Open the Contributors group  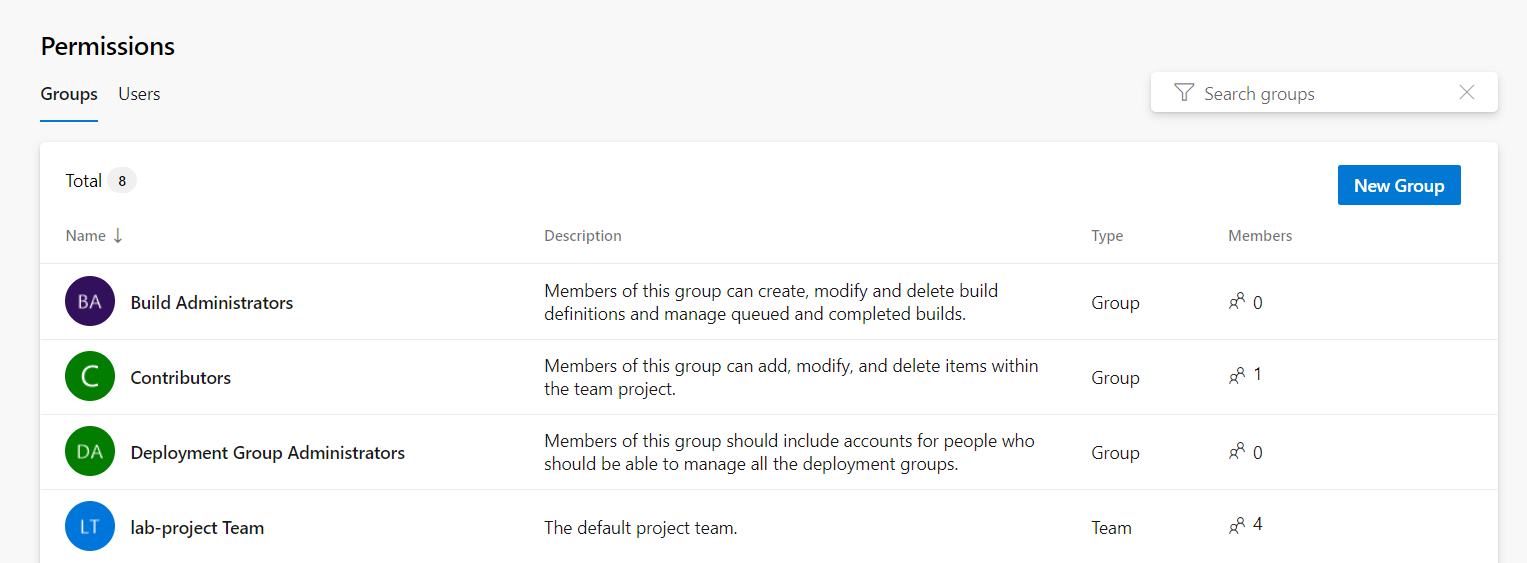(181, 377)
